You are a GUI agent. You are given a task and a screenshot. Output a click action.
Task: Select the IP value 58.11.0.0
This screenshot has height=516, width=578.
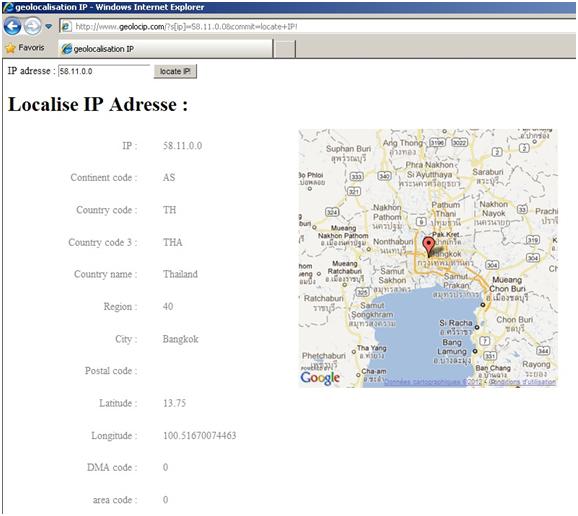(x=182, y=146)
